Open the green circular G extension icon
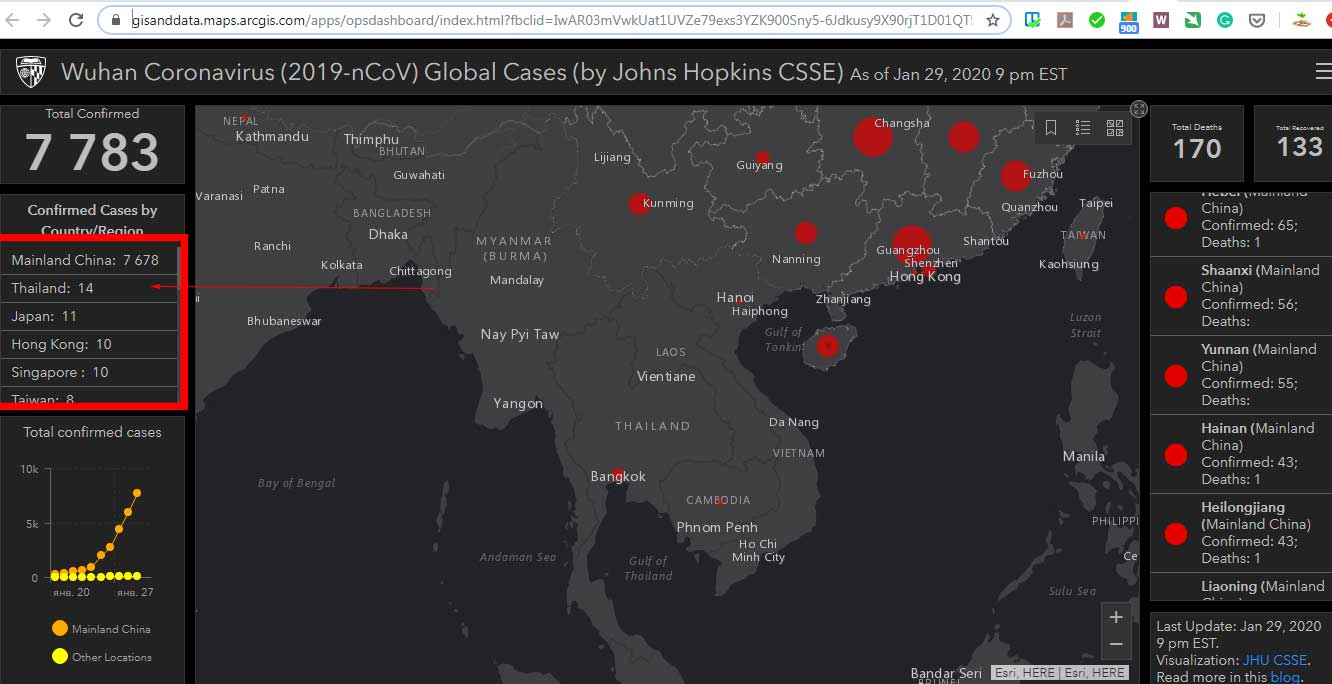1332x684 pixels. (x=1225, y=20)
